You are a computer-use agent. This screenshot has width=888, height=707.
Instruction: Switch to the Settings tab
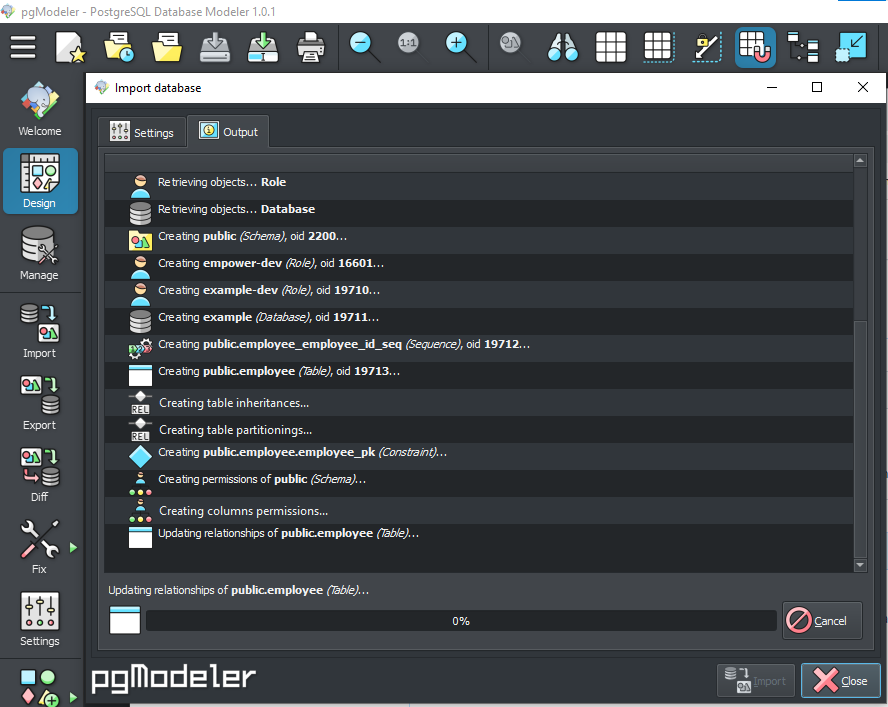coord(141,131)
